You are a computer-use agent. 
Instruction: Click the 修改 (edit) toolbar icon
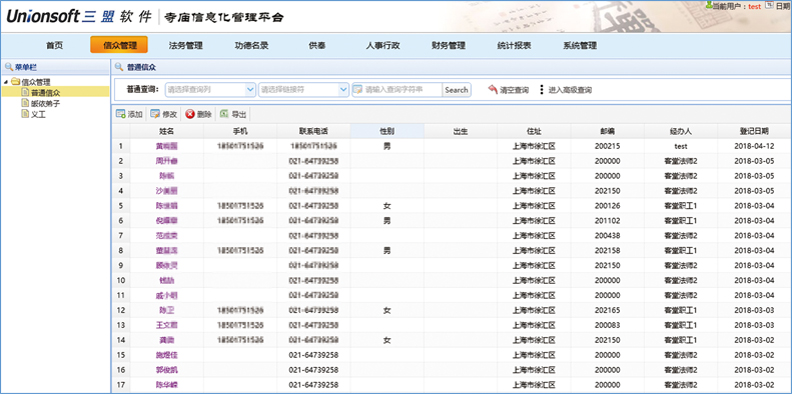155,114
